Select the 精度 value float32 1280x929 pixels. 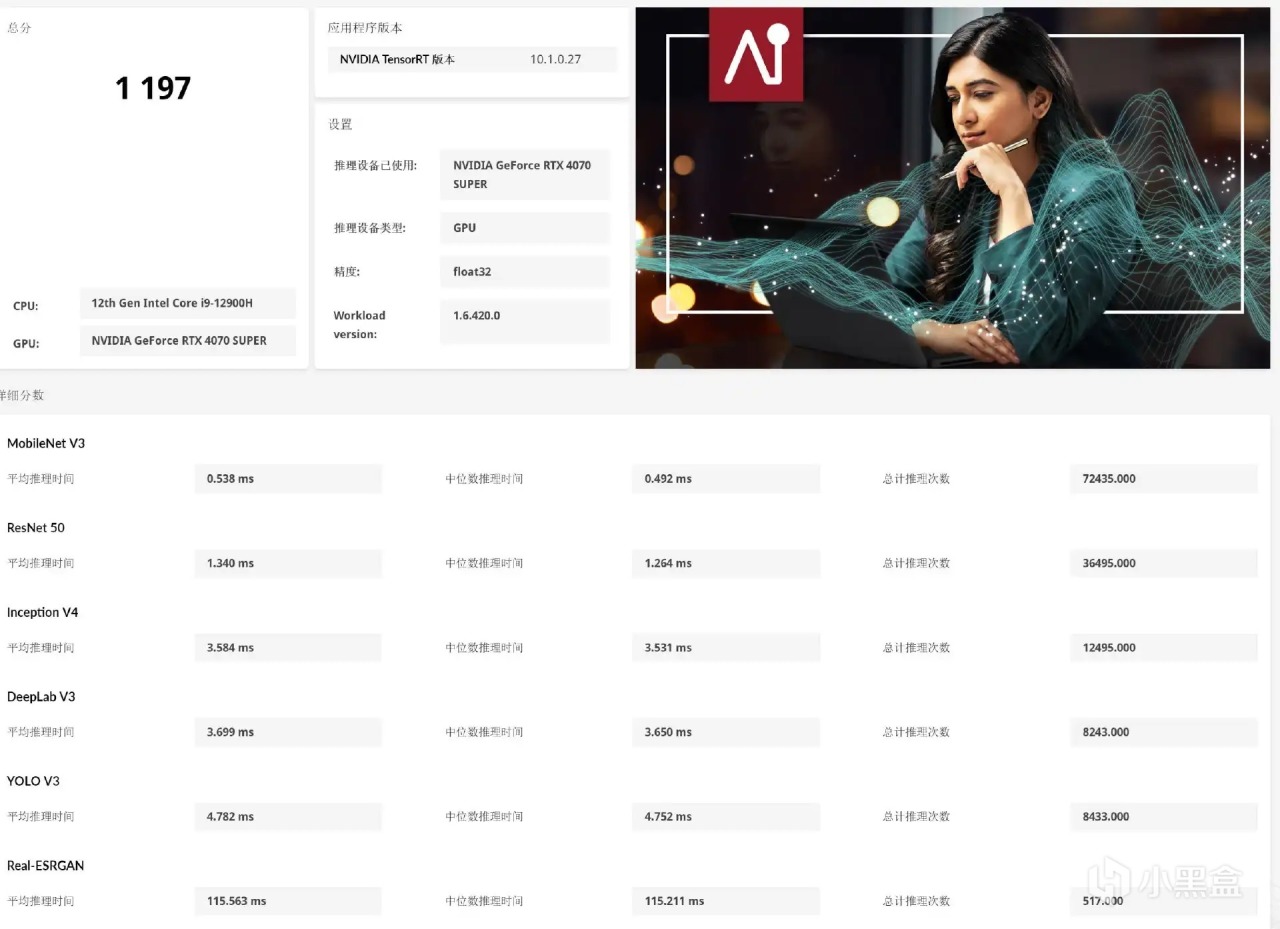tap(524, 271)
